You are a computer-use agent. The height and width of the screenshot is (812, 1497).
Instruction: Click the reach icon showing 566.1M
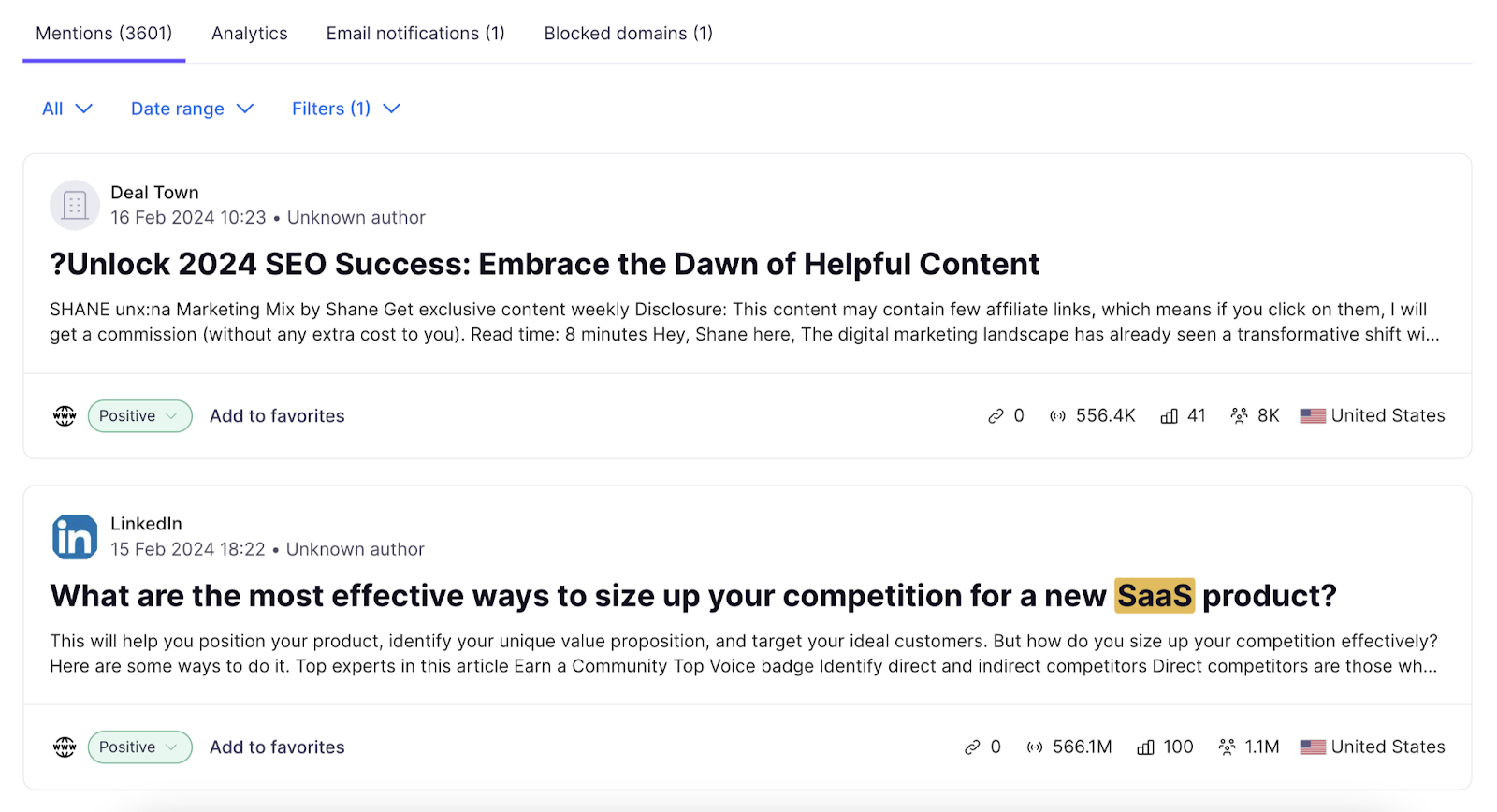pos(1036,747)
